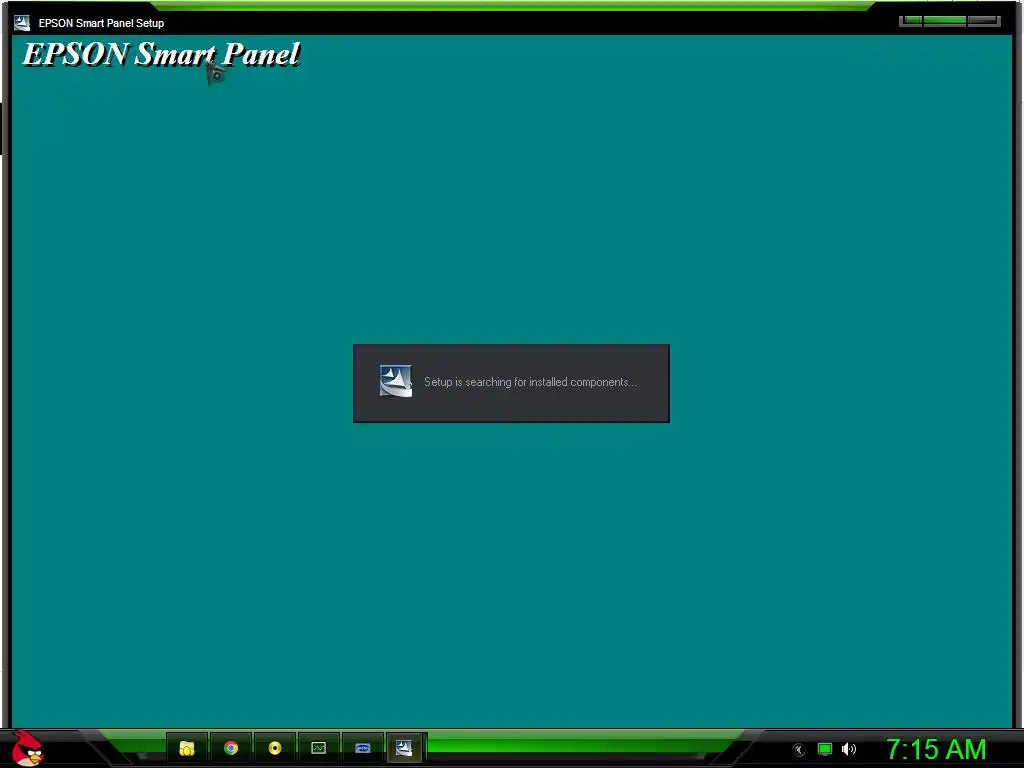The image size is (1024, 768).
Task: Minimize the EPSON Smart Panel Setup window
Action: (911, 21)
